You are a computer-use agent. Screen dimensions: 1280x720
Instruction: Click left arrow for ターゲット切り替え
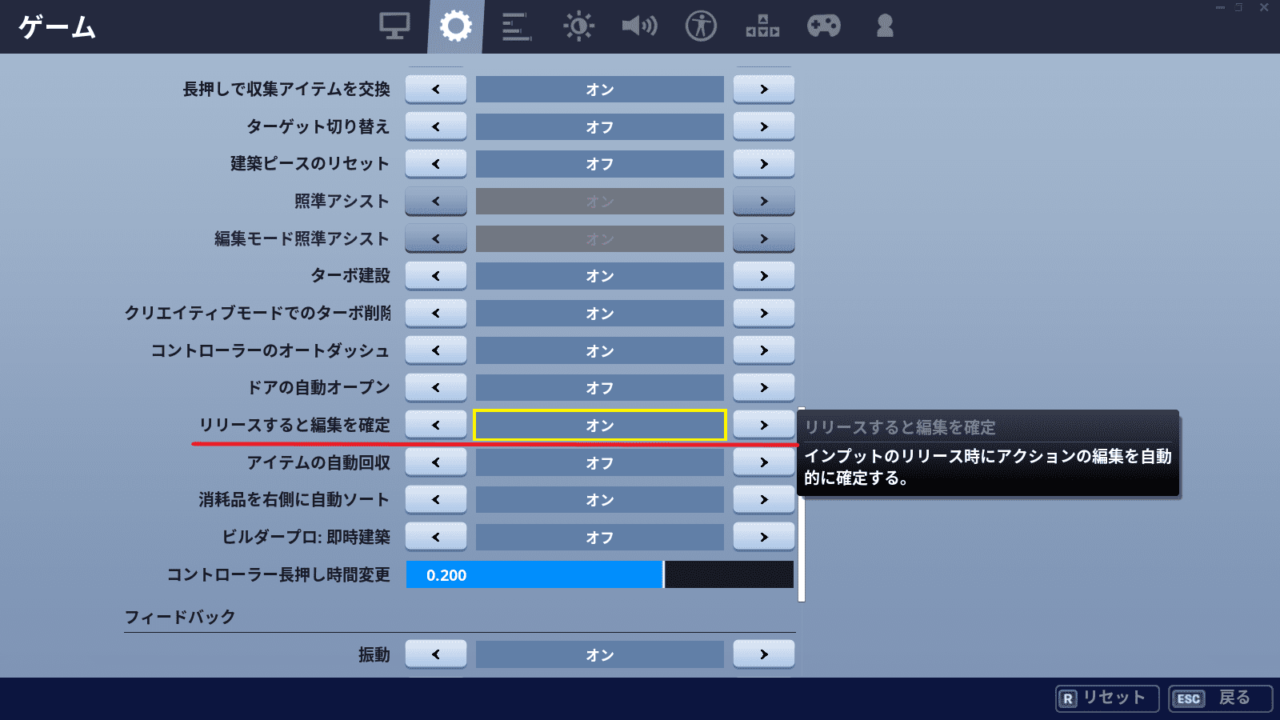coord(436,127)
